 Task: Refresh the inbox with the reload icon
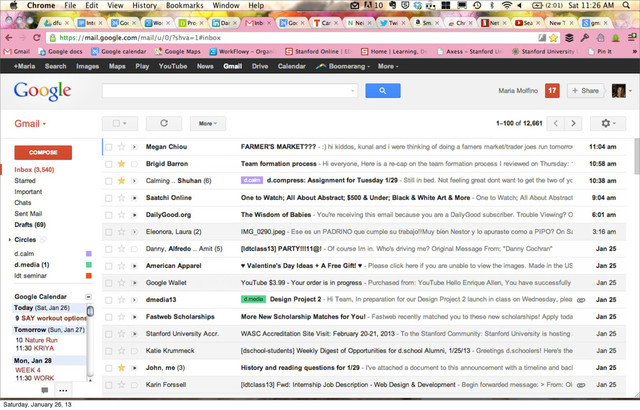[x=165, y=123]
